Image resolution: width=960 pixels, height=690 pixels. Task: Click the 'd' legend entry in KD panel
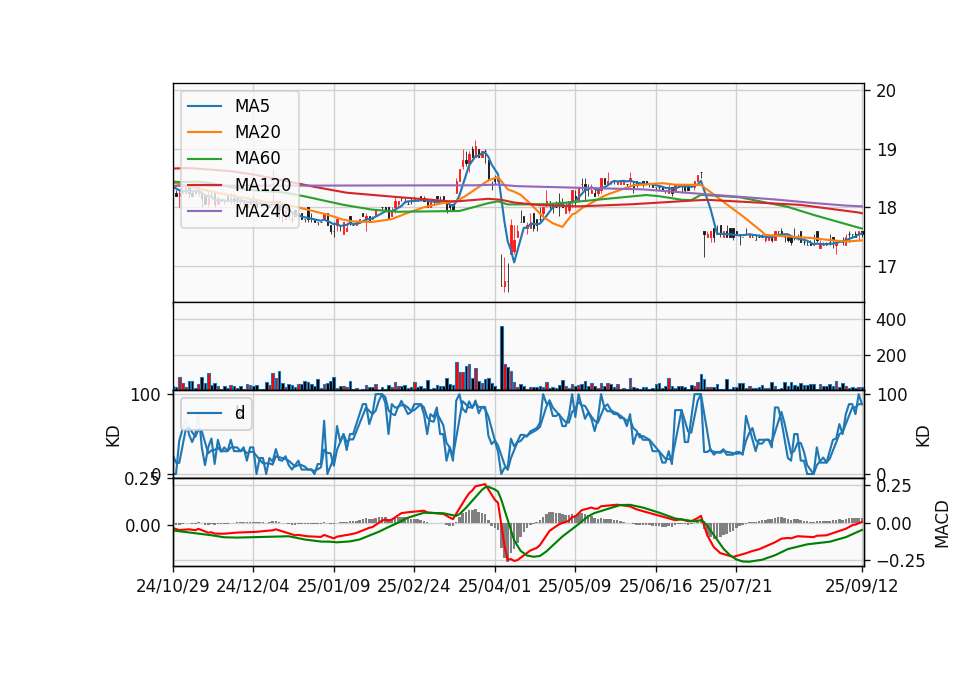tap(239, 413)
